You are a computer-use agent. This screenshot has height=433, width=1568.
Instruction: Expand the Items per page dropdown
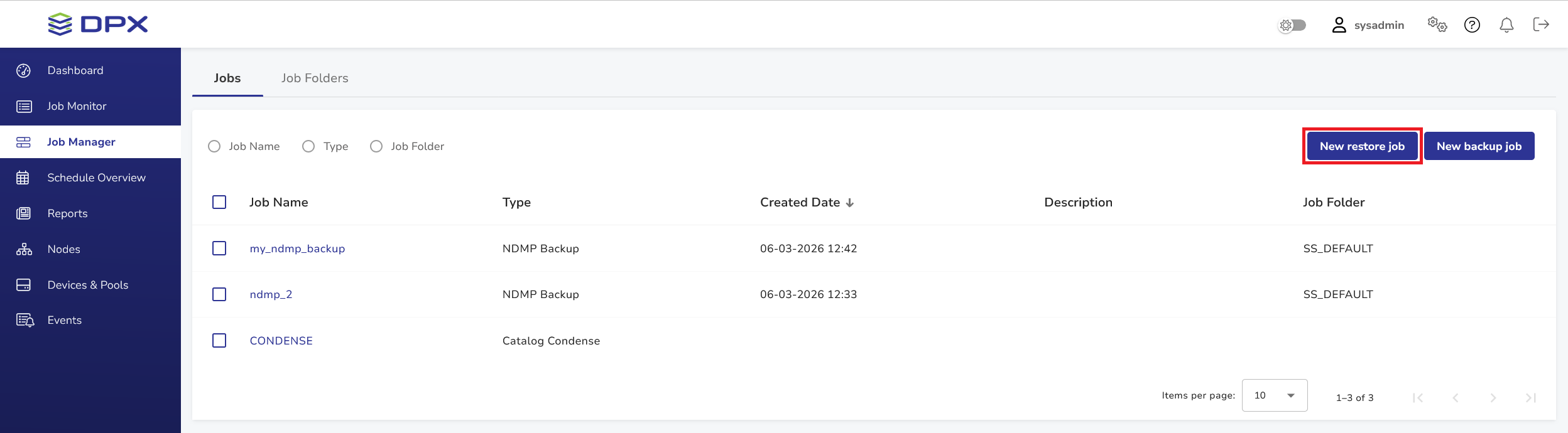pyautogui.click(x=1274, y=395)
